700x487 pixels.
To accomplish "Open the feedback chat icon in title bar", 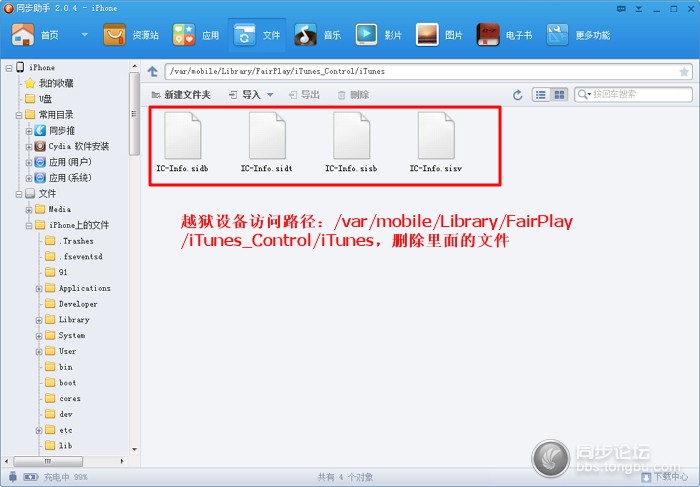I will click(621, 8).
